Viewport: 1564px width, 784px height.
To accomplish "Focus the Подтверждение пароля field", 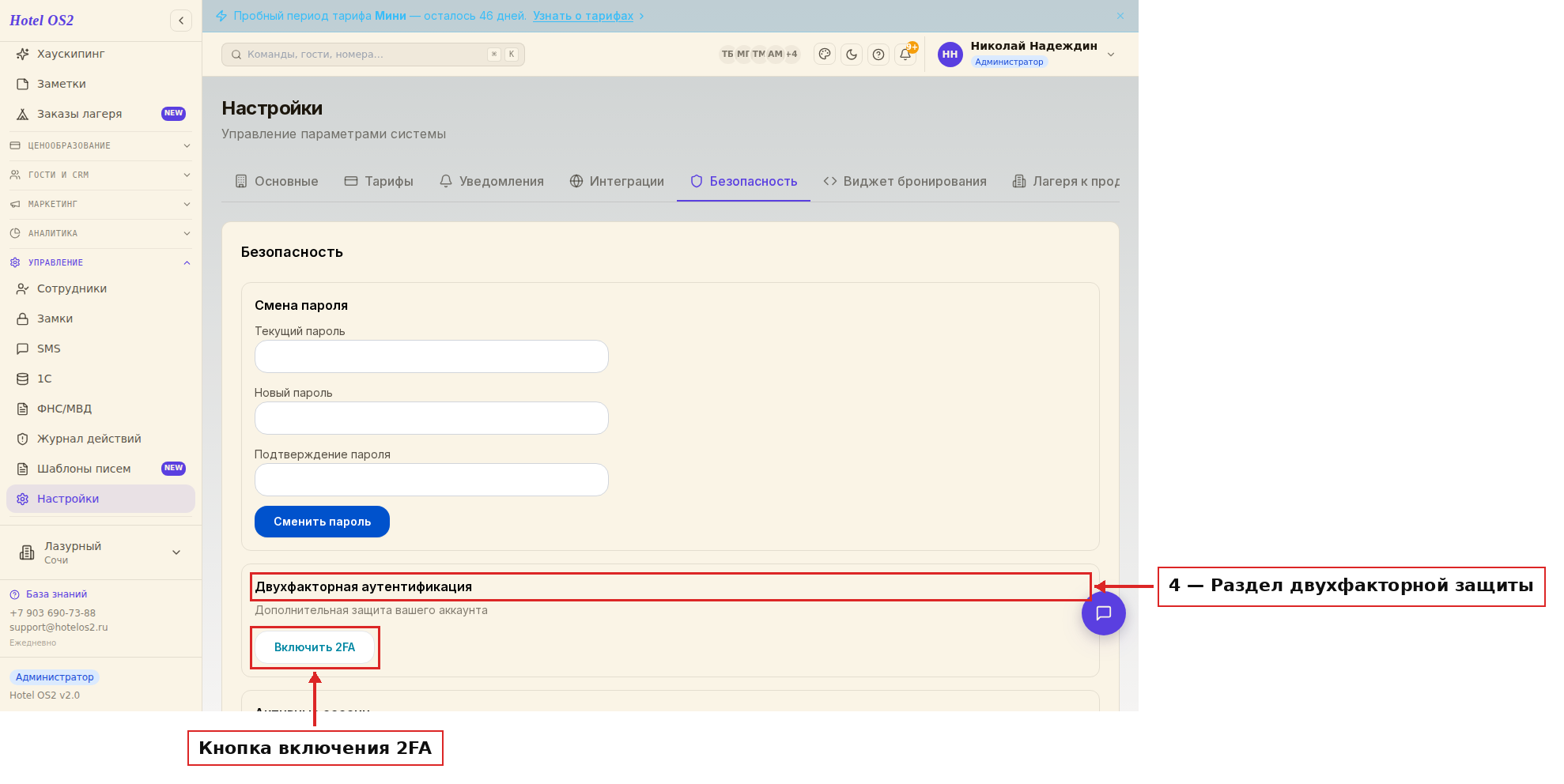I will [x=431, y=480].
